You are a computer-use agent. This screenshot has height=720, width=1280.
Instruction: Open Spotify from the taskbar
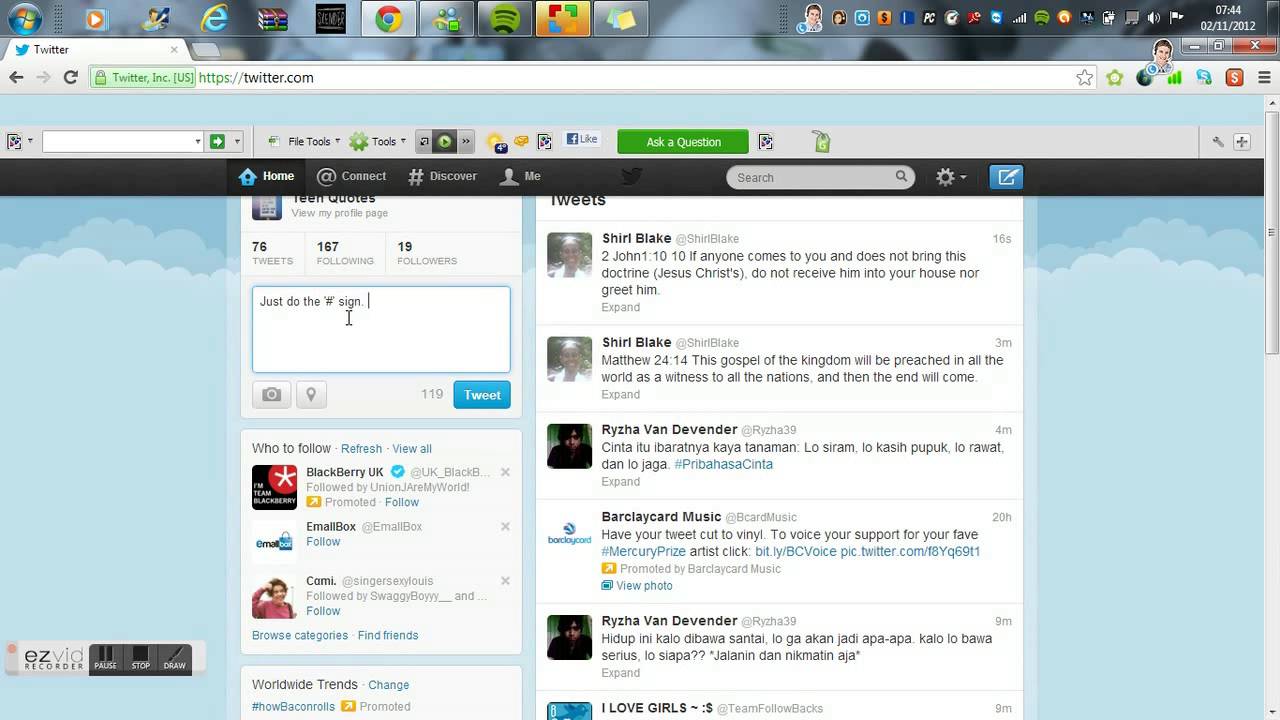[506, 19]
